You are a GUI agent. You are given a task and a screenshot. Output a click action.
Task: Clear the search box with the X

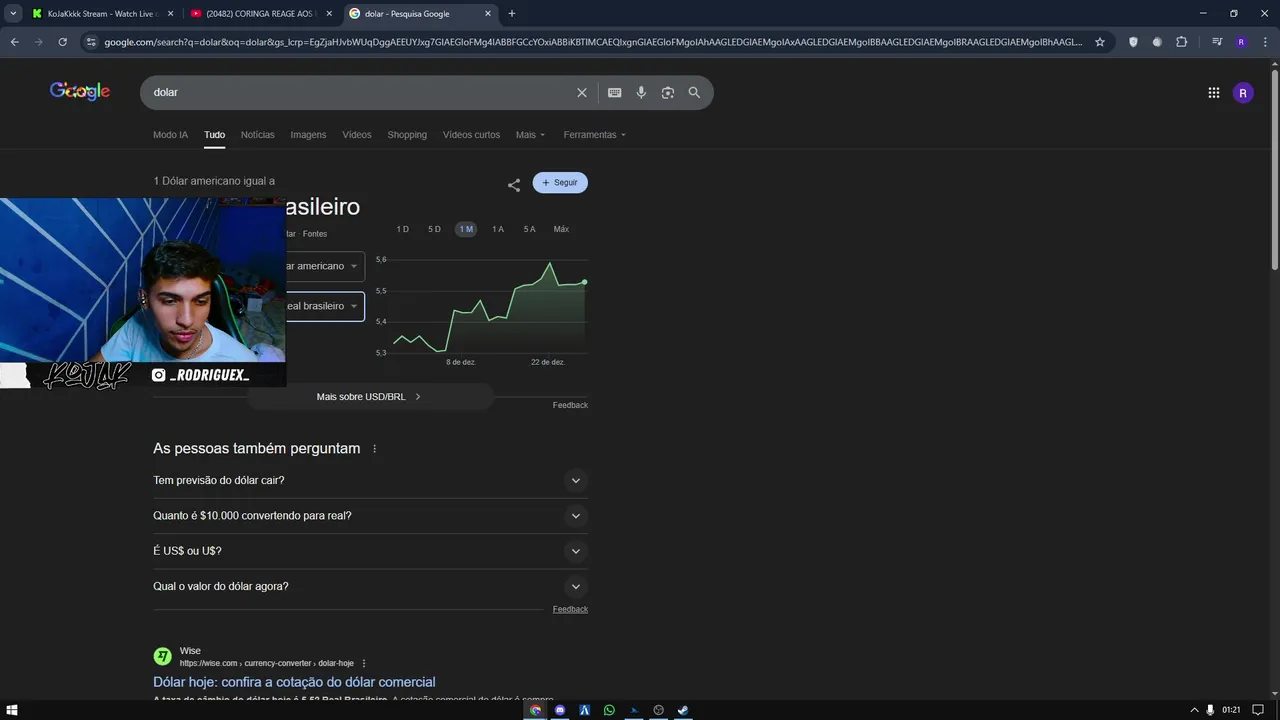point(582,92)
